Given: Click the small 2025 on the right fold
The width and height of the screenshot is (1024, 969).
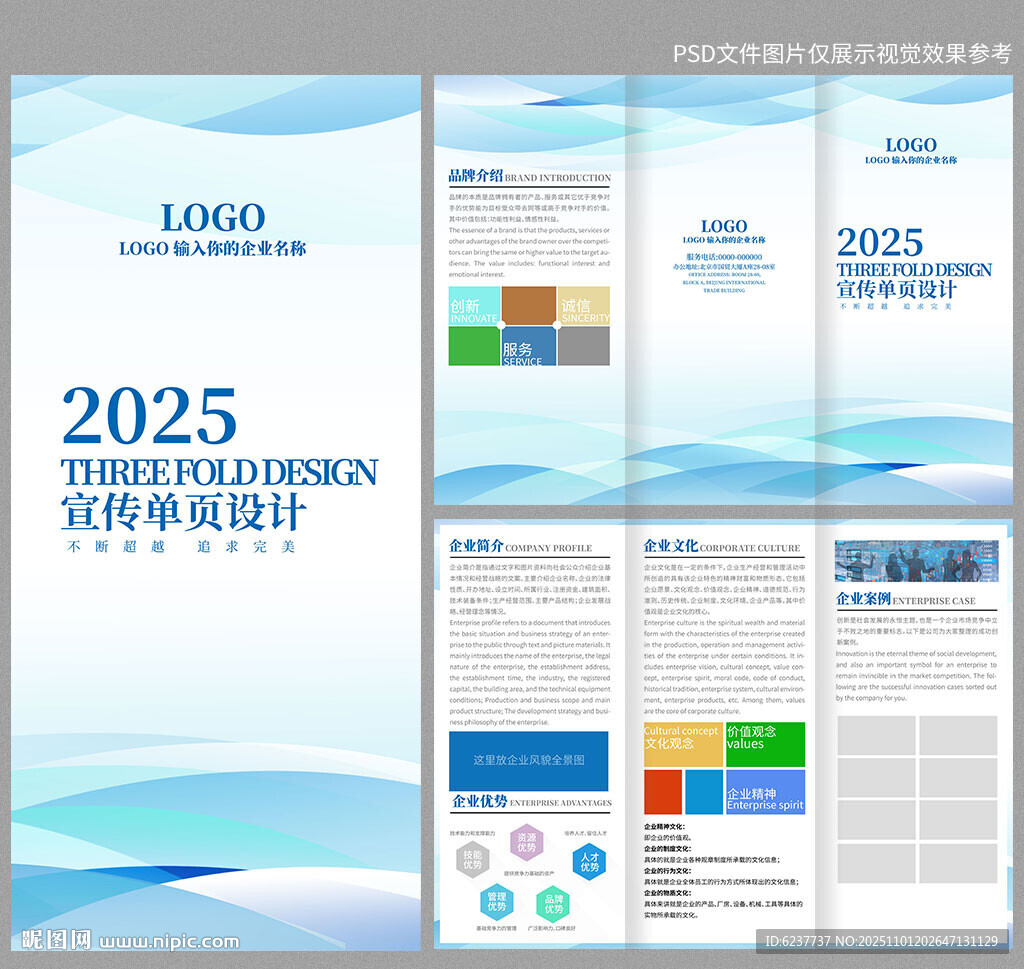Looking at the screenshot, I should pyautogui.click(x=880, y=242).
